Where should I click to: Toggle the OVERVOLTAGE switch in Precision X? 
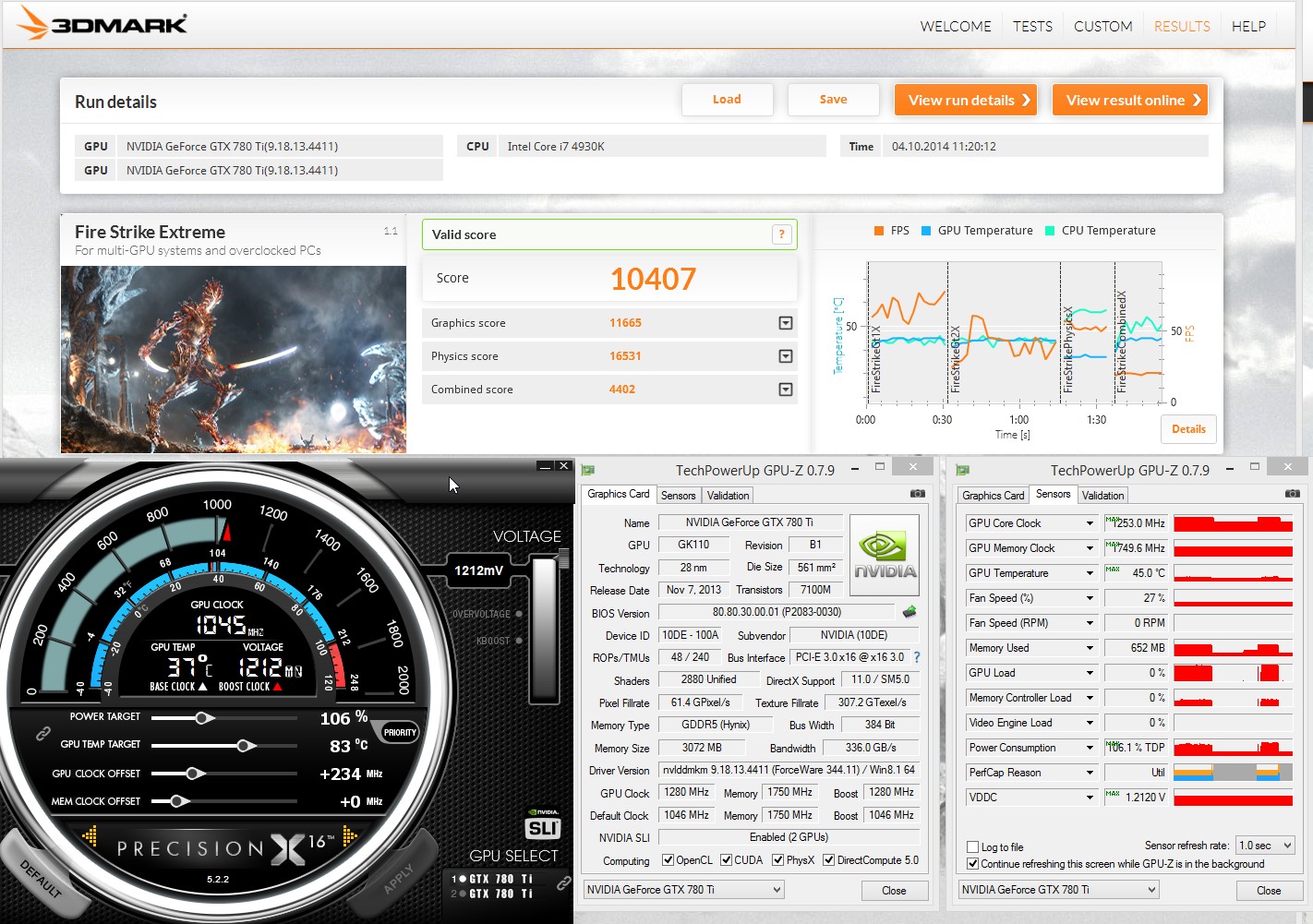(x=519, y=614)
